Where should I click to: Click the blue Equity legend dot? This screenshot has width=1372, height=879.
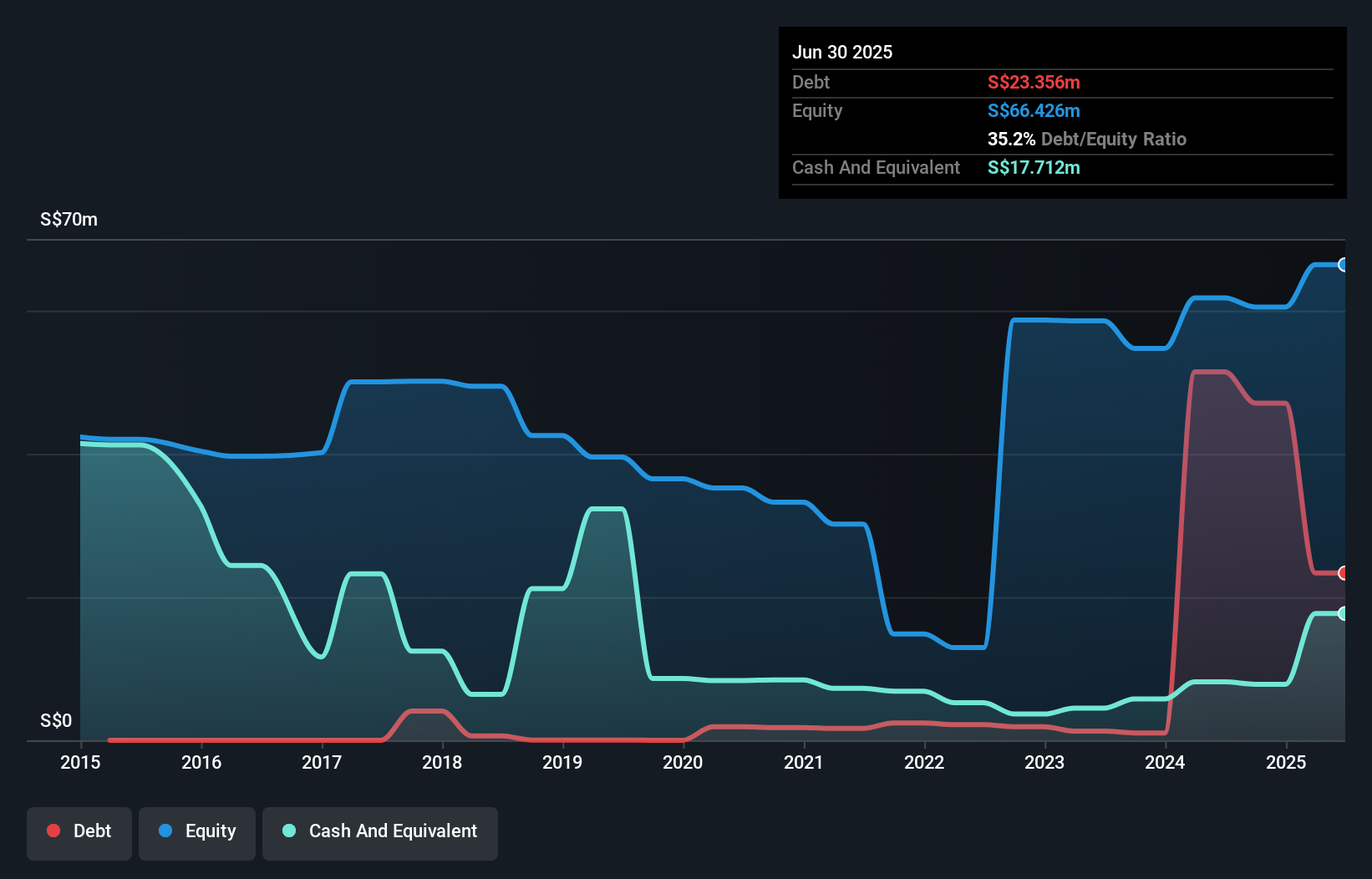(x=167, y=831)
